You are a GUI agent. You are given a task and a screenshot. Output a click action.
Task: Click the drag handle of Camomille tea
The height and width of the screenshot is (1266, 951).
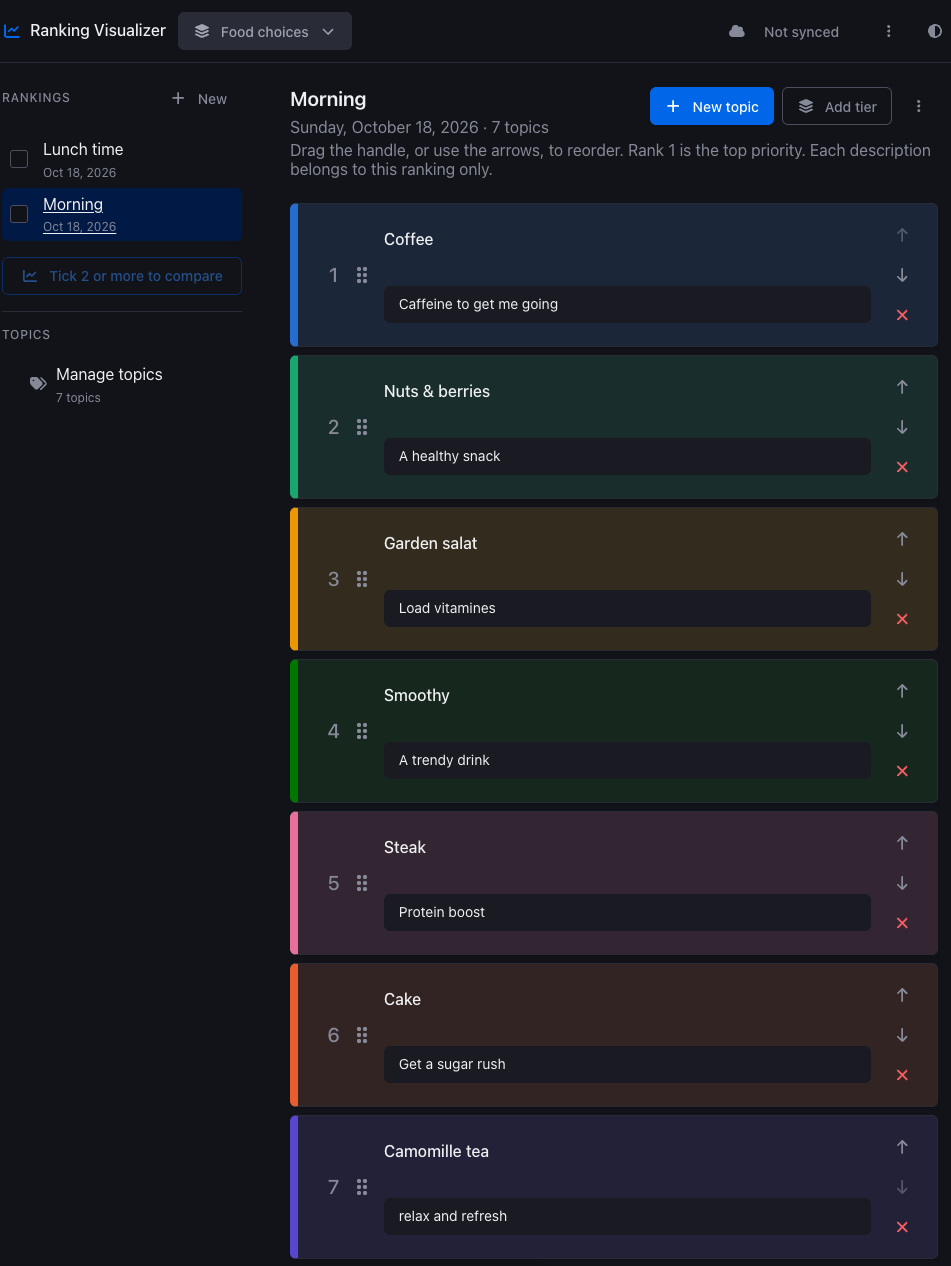click(362, 1187)
